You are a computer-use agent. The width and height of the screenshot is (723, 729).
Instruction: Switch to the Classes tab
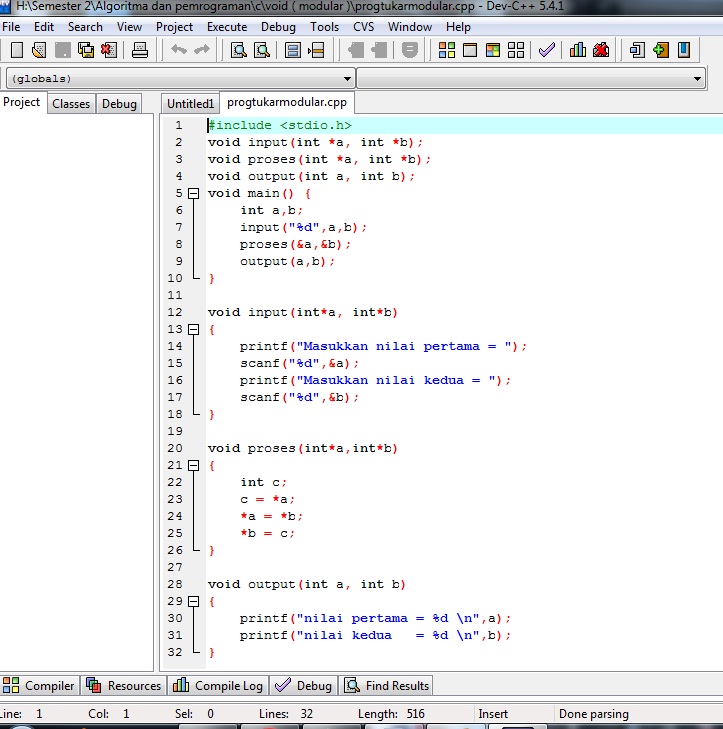click(71, 104)
